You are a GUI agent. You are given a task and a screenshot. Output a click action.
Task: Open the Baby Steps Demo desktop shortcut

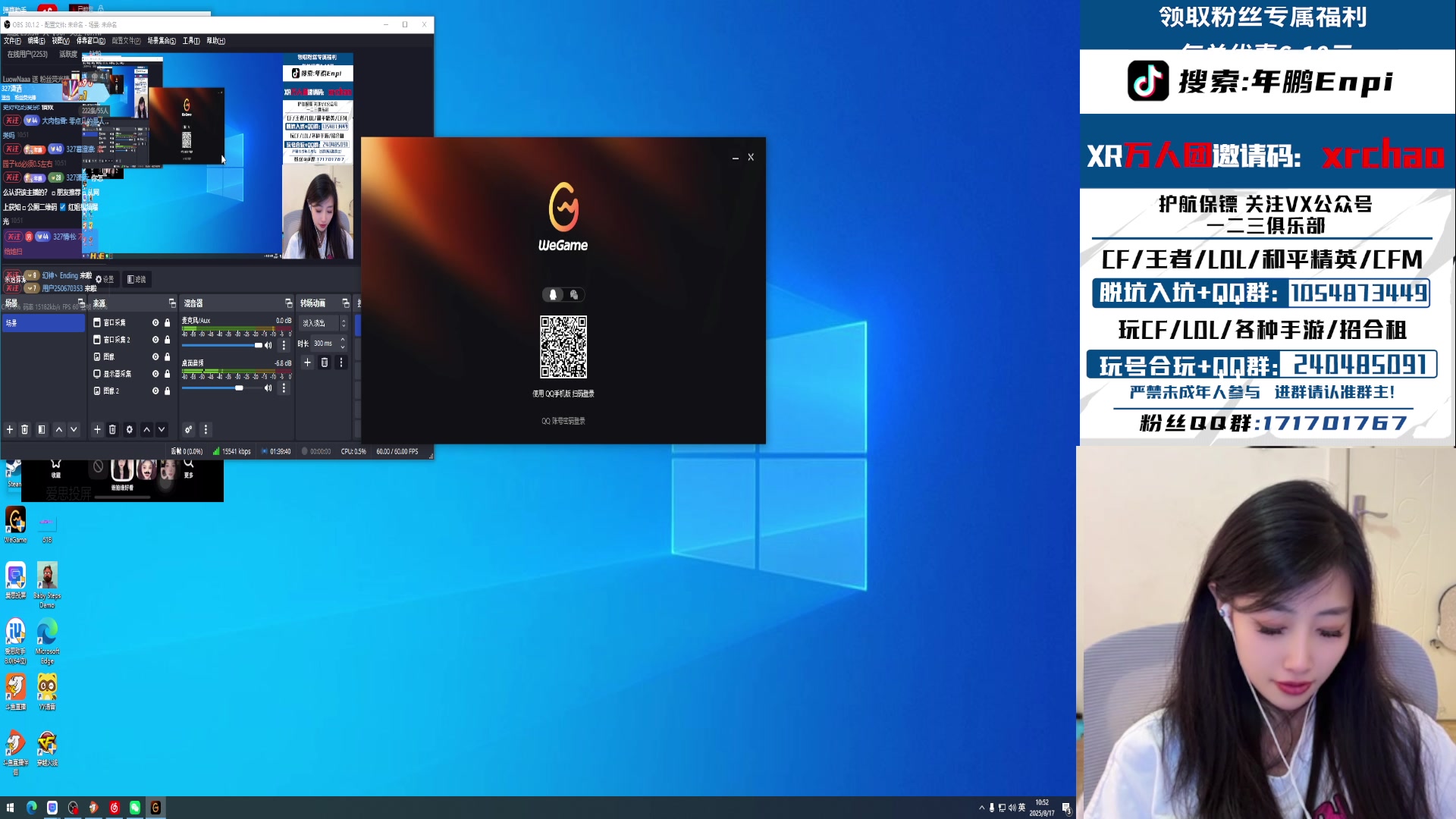click(47, 585)
